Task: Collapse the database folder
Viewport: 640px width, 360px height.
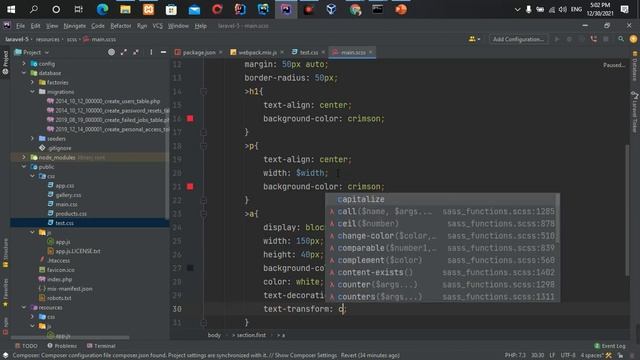Action: (x=24, y=73)
